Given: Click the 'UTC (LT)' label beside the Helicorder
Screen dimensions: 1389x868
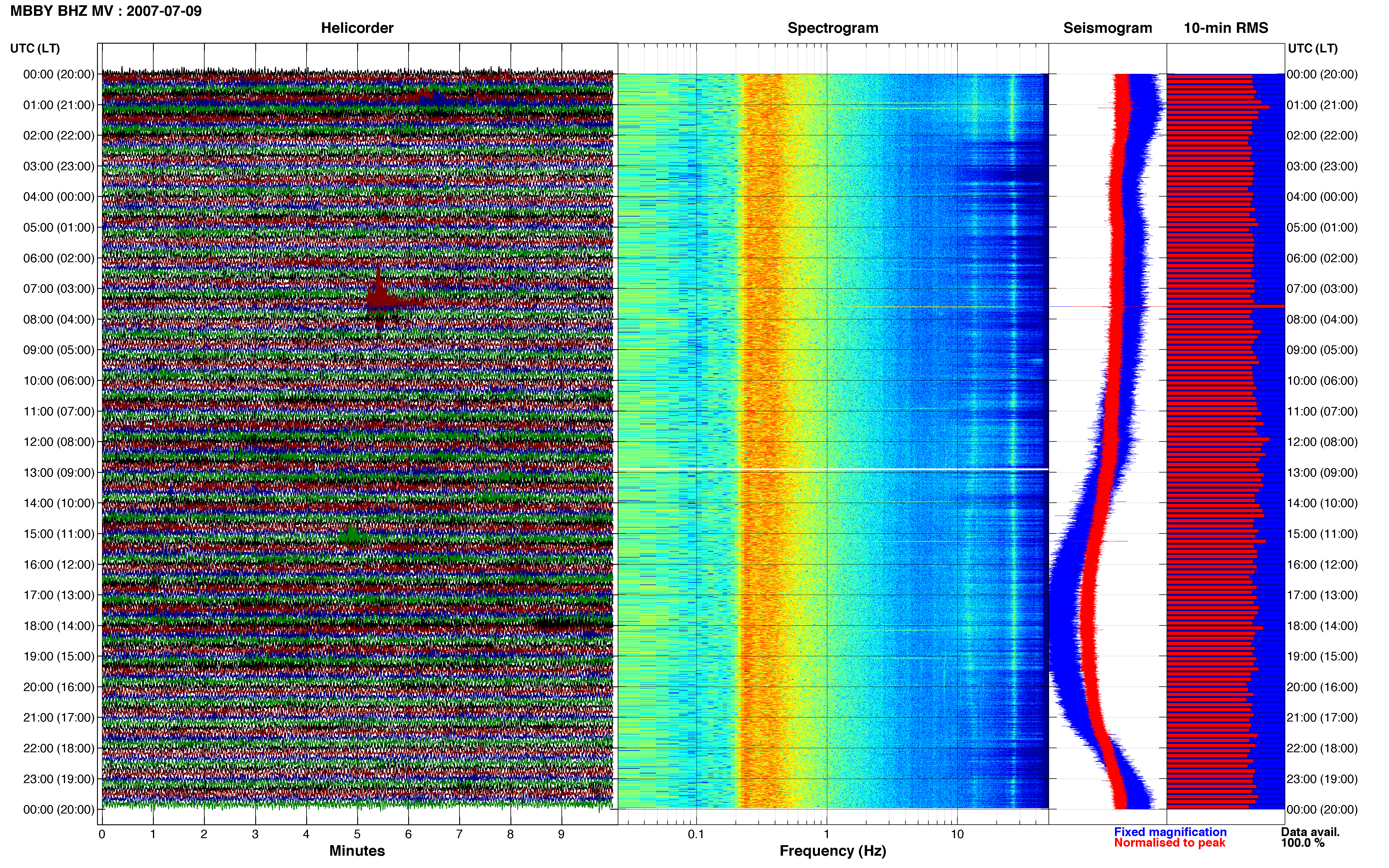Looking at the screenshot, I should (35, 48).
